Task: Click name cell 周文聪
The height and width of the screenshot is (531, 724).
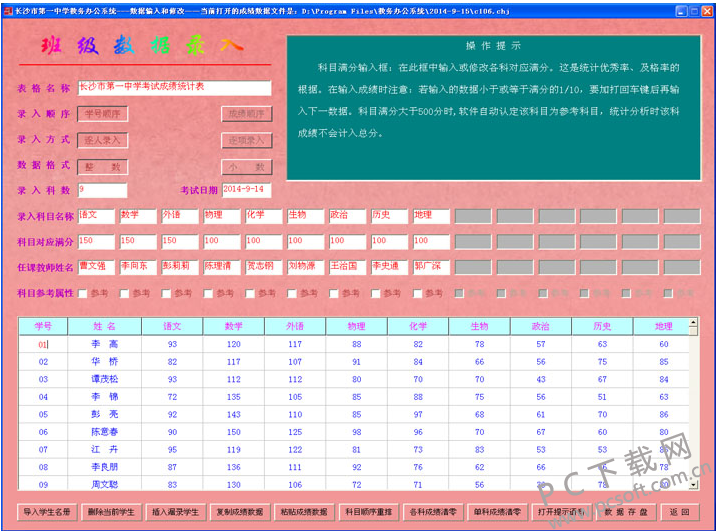Action: tap(104, 484)
